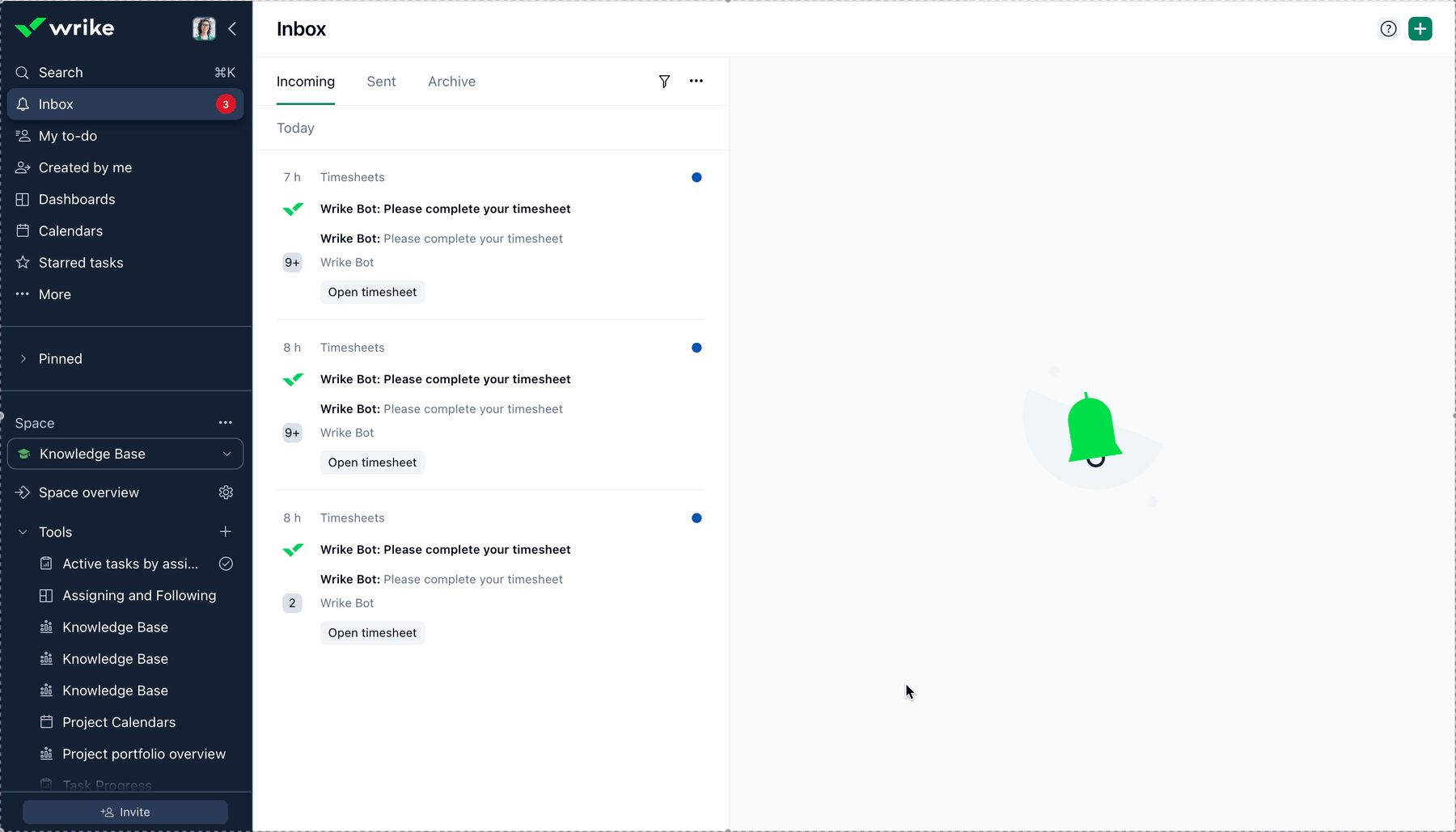Toggle the unread dot on the last notification
The width and height of the screenshot is (1456, 832).
point(696,518)
